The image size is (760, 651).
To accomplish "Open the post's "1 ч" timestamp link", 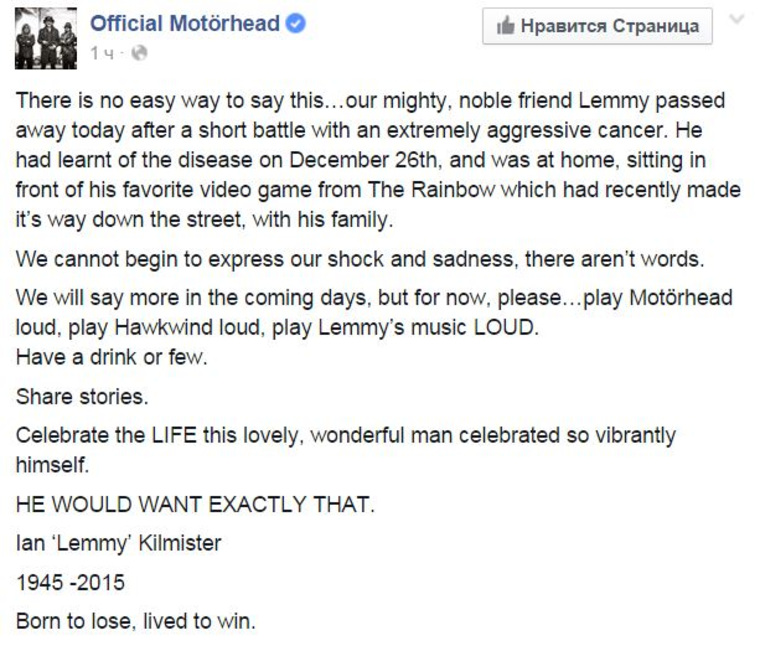I will point(102,53).
